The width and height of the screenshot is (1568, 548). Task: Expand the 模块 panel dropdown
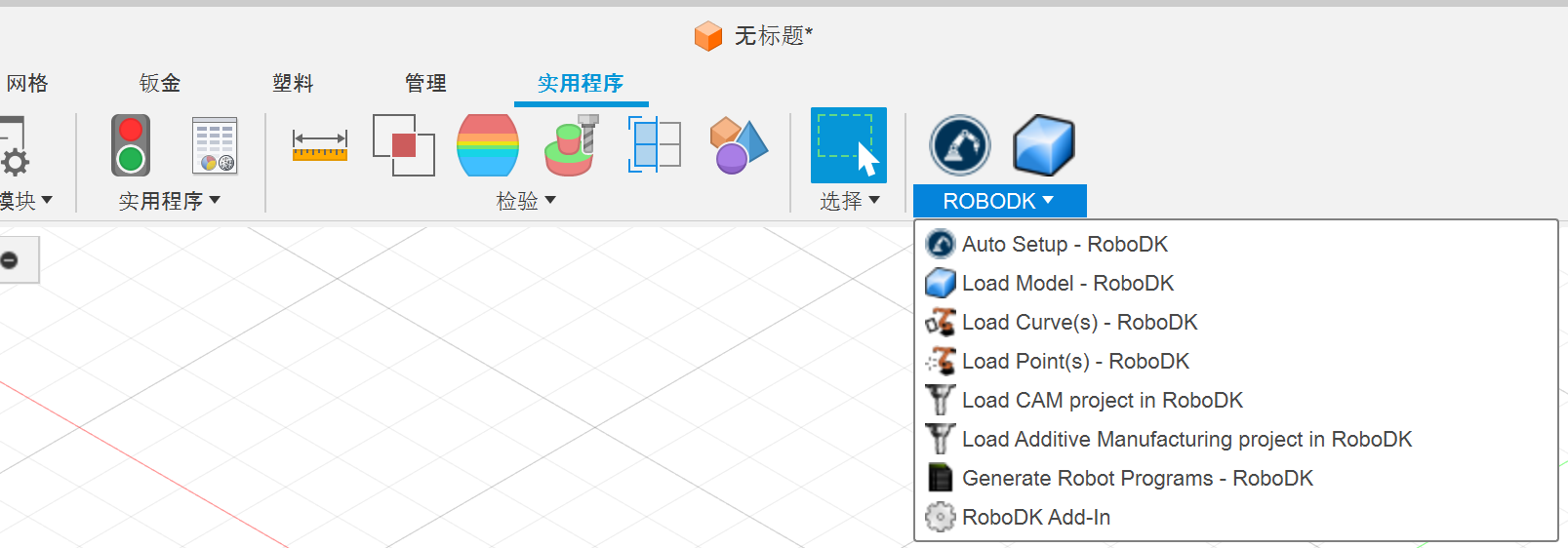pyautogui.click(x=25, y=201)
